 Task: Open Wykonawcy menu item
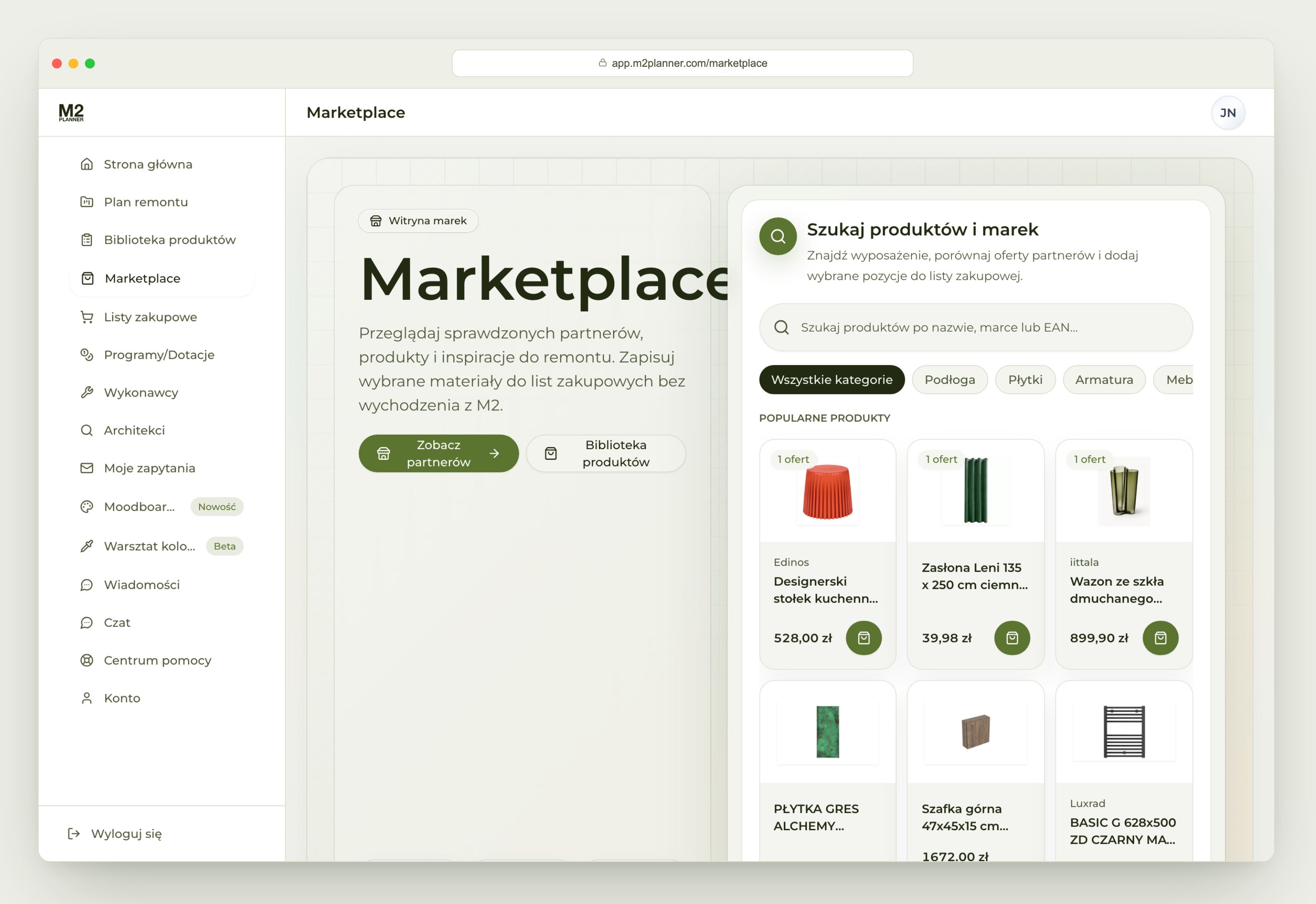tap(161, 393)
